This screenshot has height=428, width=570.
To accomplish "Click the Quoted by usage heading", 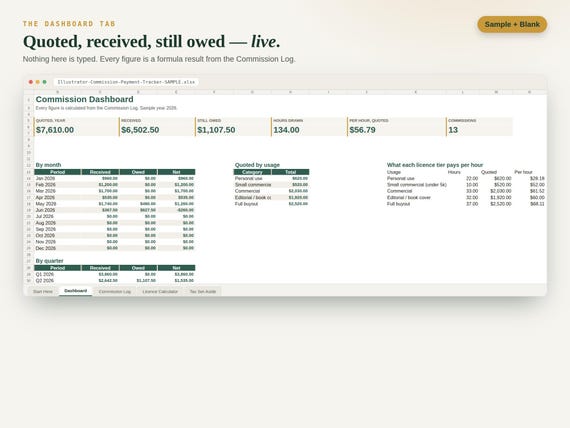I will pos(257,165).
